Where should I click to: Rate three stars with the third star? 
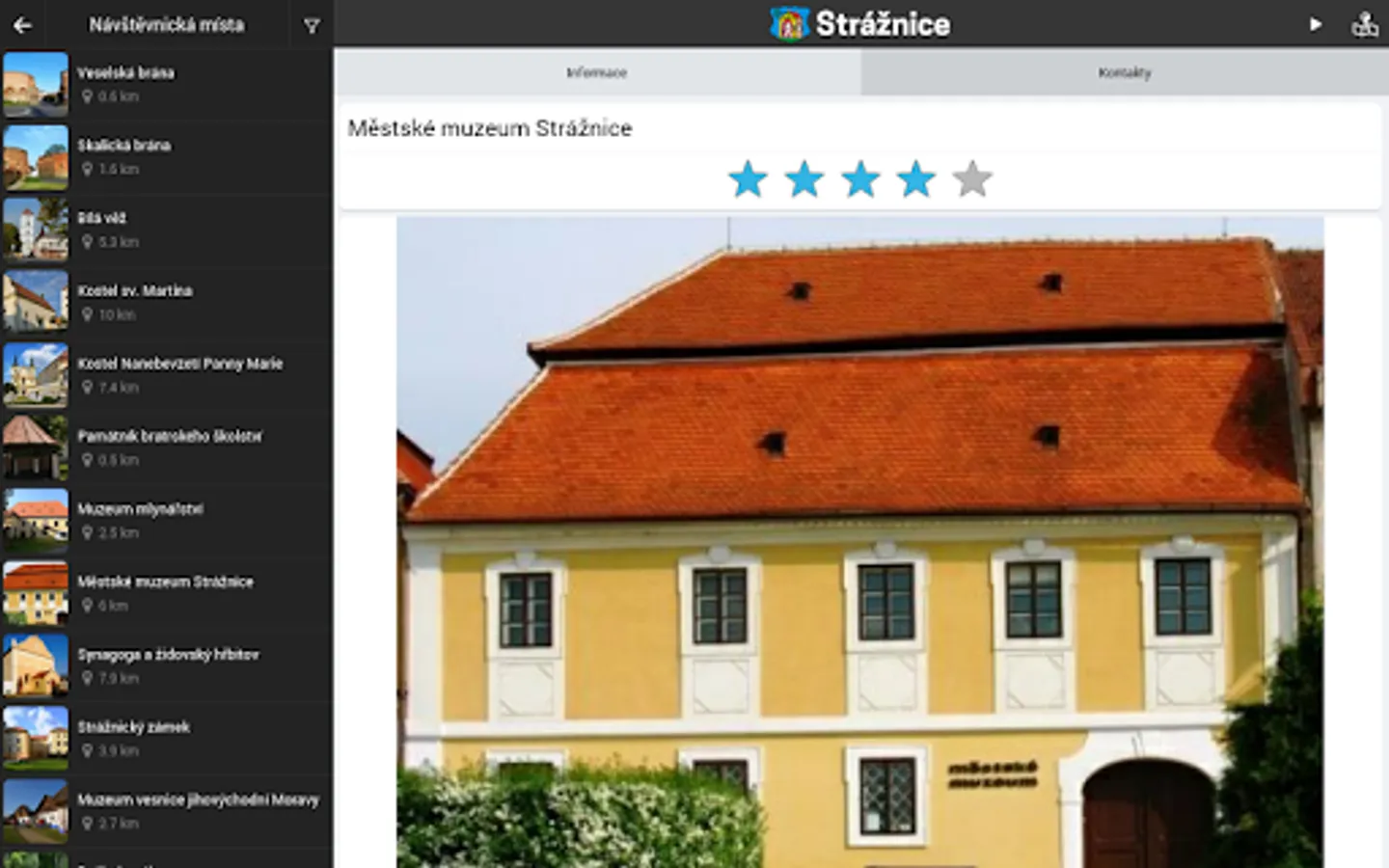tap(860, 179)
